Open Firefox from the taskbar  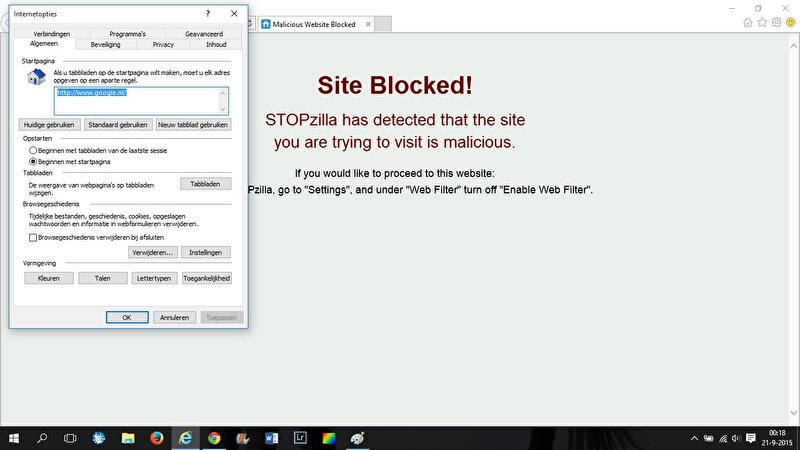point(157,438)
